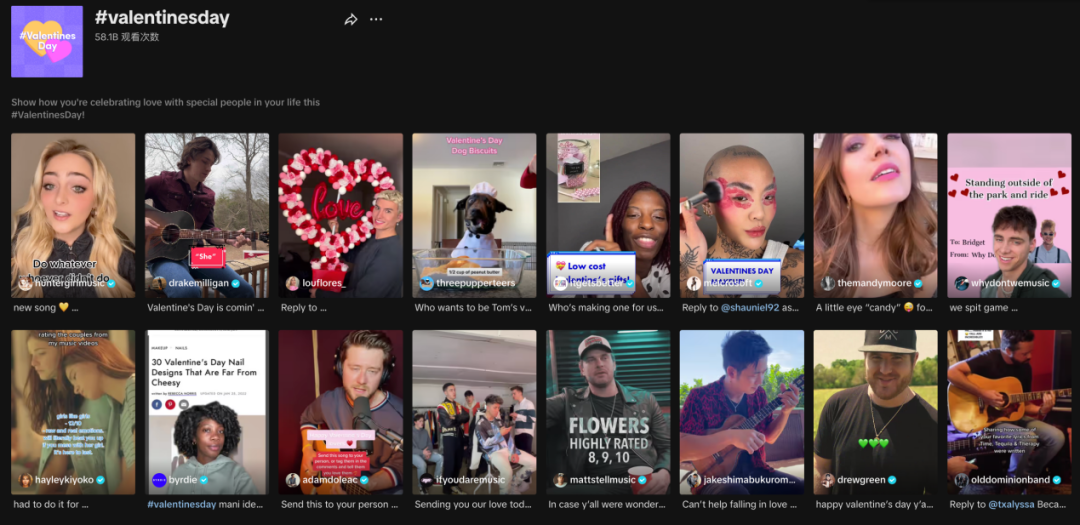Click the themandymoore username
This screenshot has width=1080, height=525.
pyautogui.click(x=874, y=283)
